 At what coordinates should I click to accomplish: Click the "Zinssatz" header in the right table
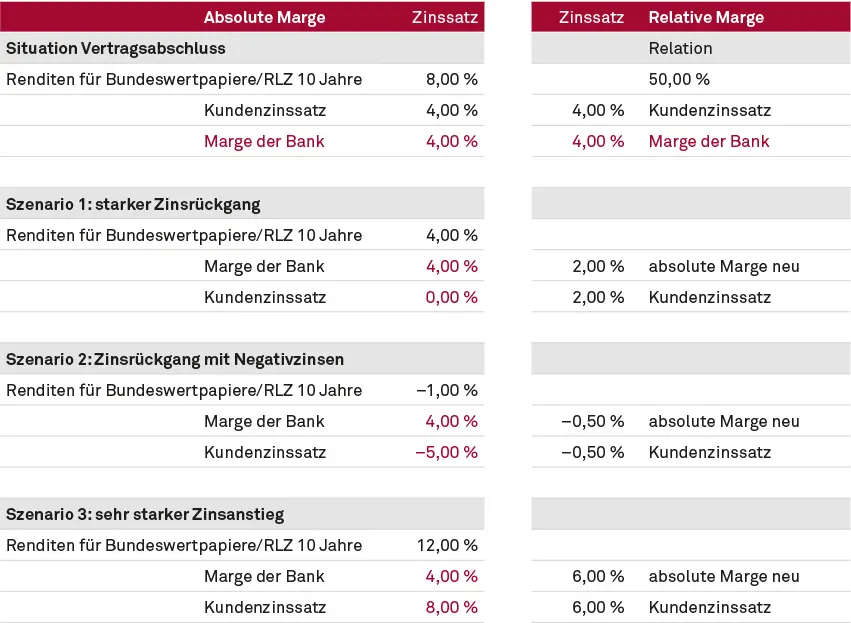[592, 17]
